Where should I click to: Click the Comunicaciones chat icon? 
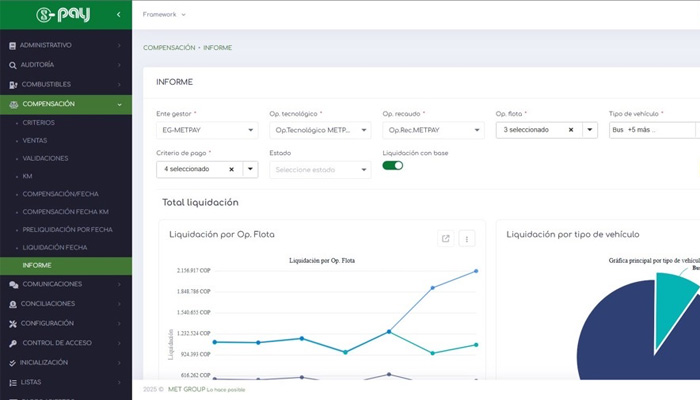14,284
